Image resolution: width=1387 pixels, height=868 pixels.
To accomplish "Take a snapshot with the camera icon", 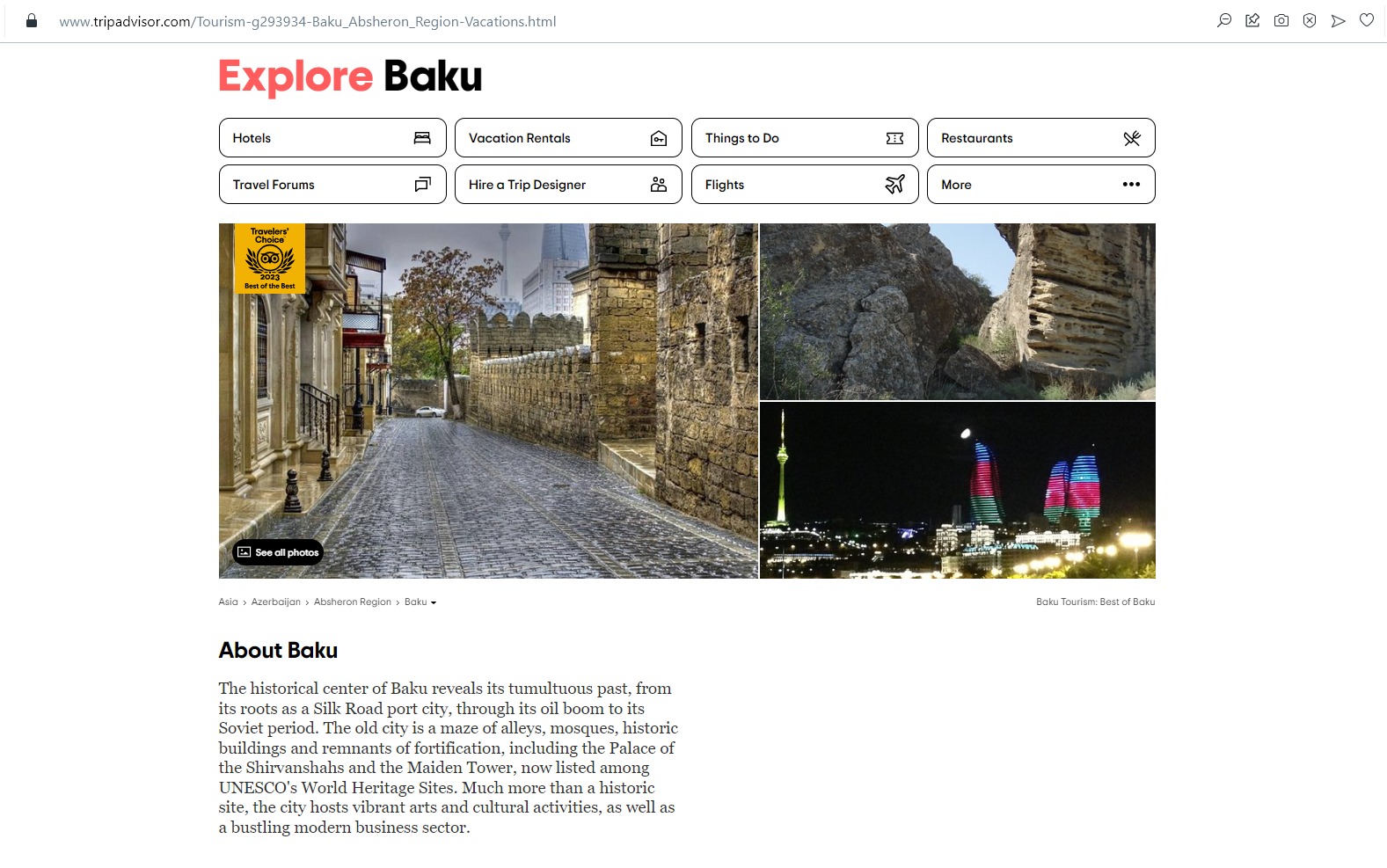I will pyautogui.click(x=1281, y=20).
